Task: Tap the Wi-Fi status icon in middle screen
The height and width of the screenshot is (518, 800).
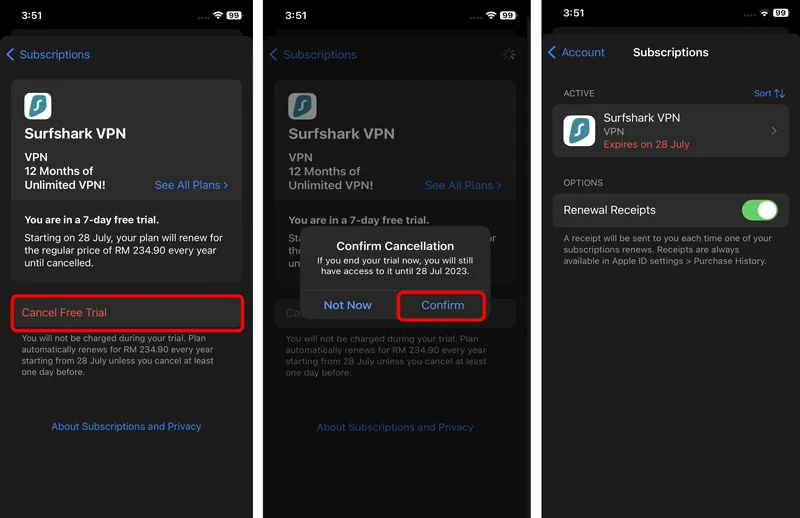Action: click(491, 15)
